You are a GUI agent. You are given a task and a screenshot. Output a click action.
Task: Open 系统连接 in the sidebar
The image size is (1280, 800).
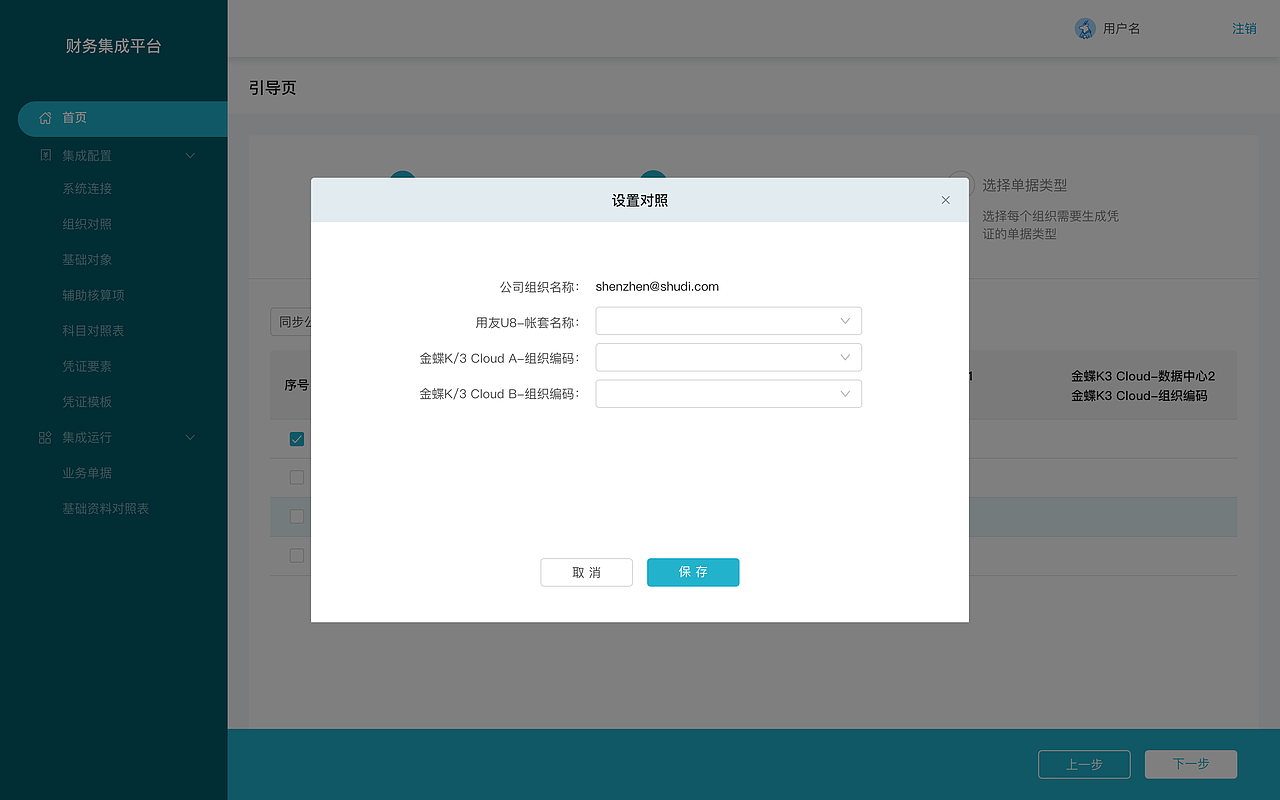pyautogui.click(x=87, y=189)
